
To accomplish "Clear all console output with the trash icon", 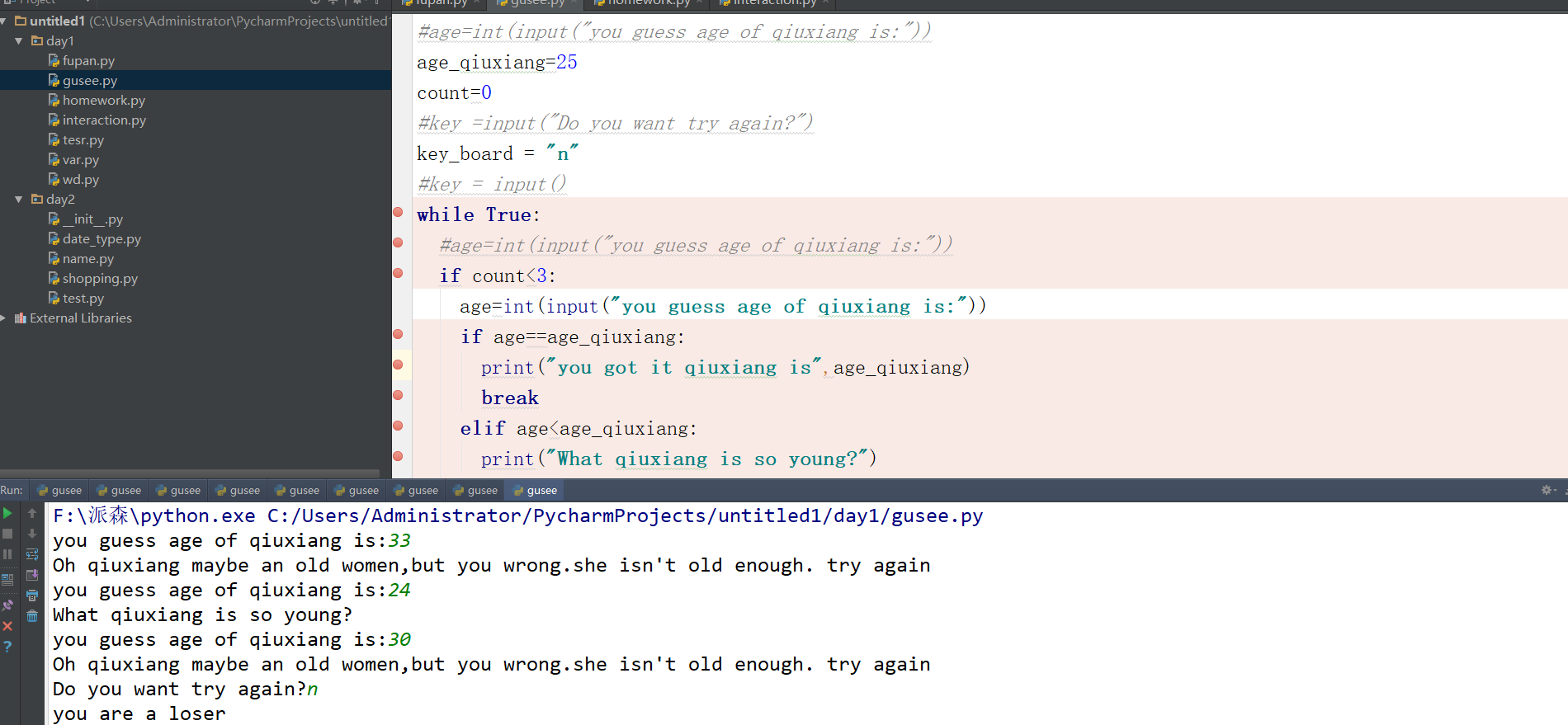I will click(32, 616).
